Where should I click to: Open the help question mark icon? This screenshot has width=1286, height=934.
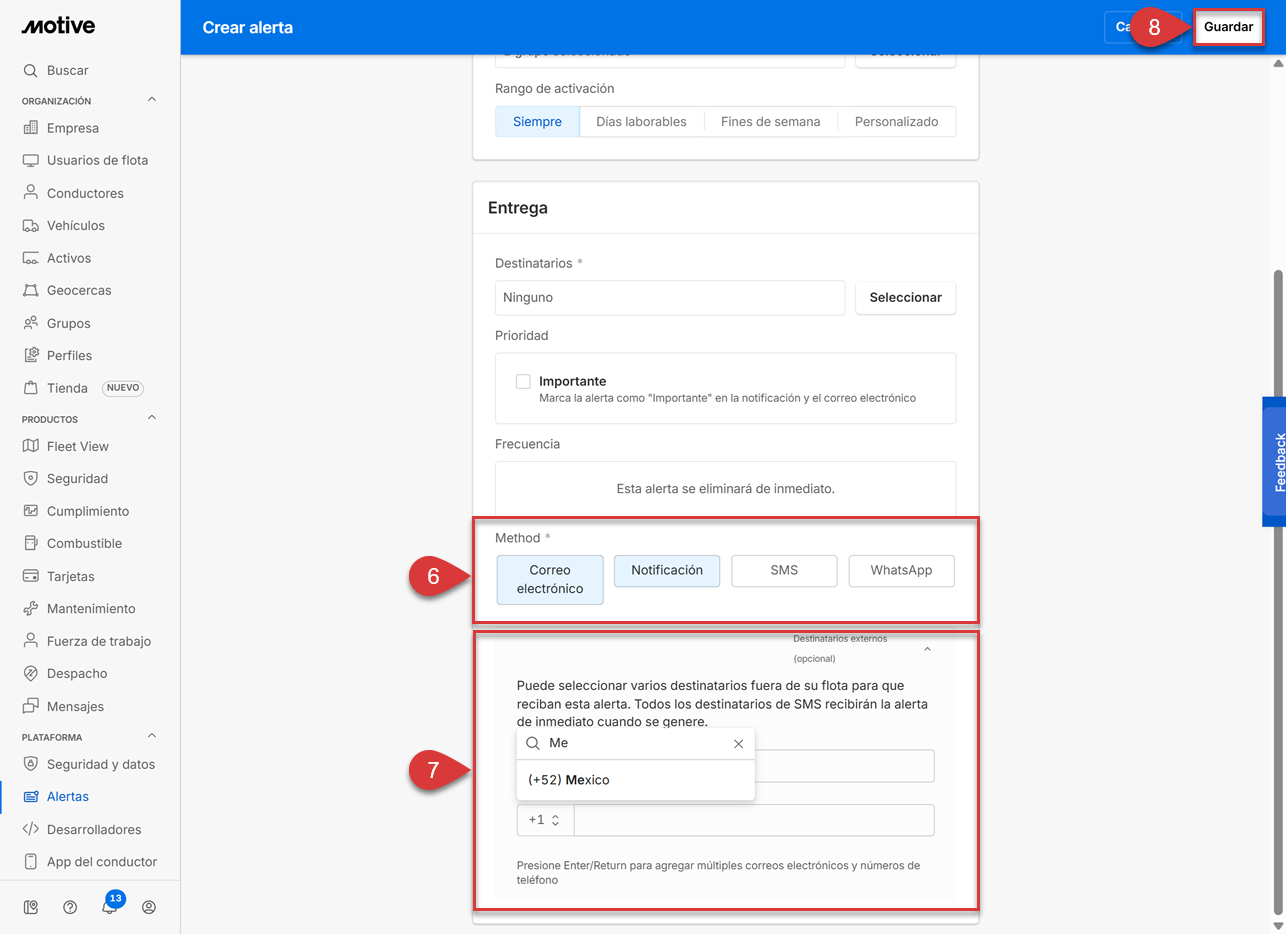pos(70,907)
